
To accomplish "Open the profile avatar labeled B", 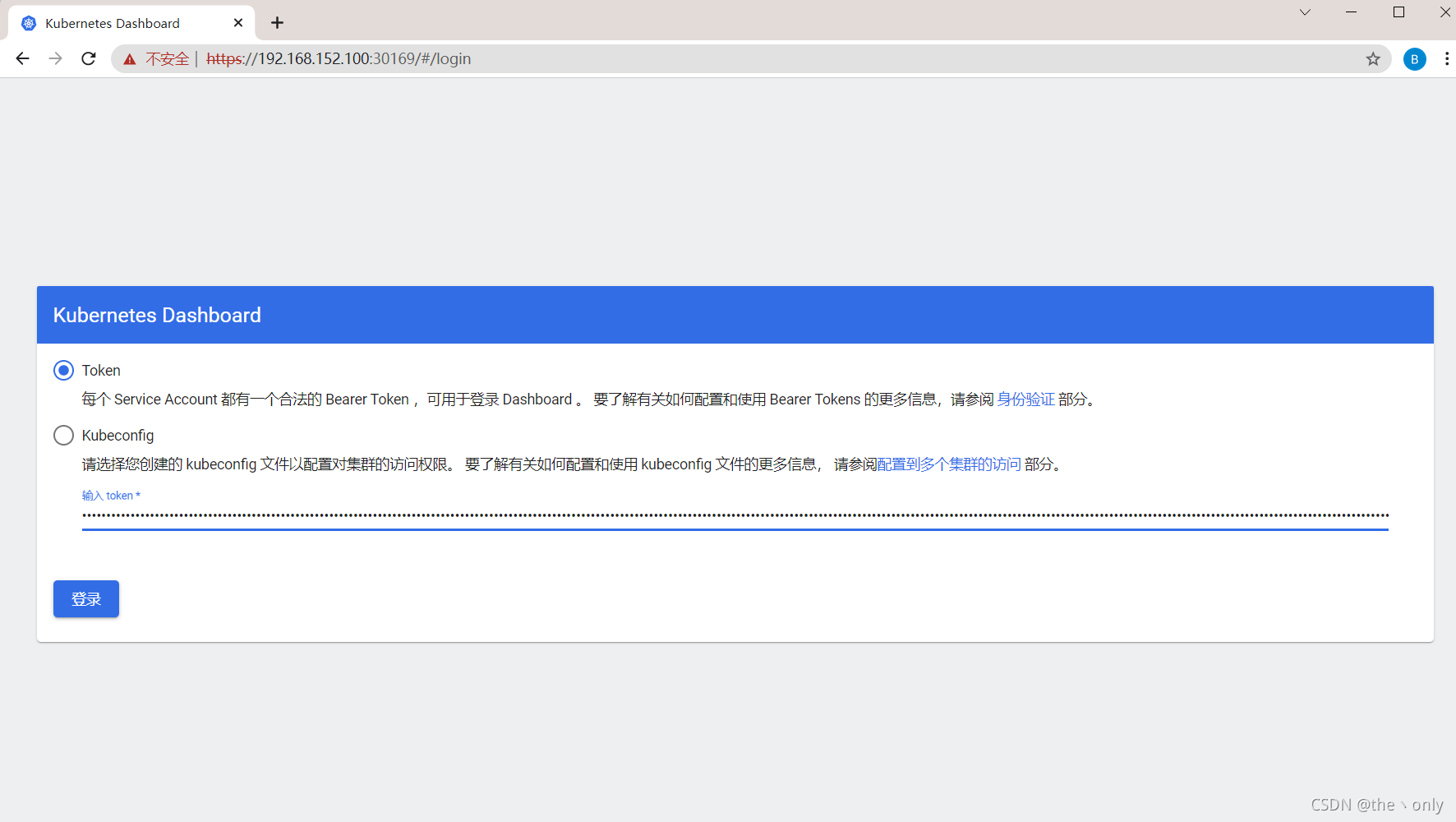I will [1415, 59].
